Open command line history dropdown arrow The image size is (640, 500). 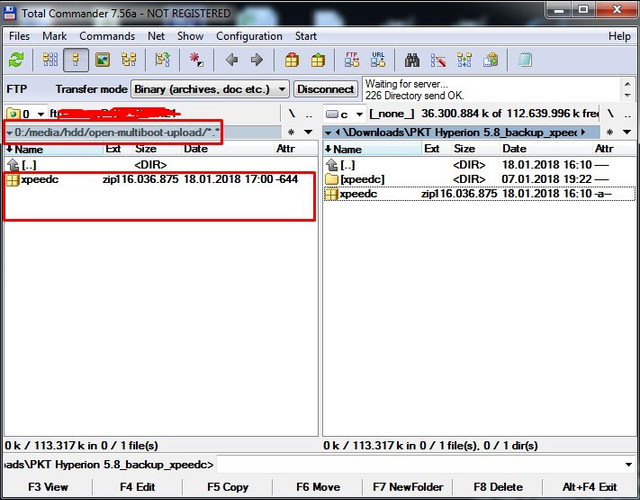(628, 464)
